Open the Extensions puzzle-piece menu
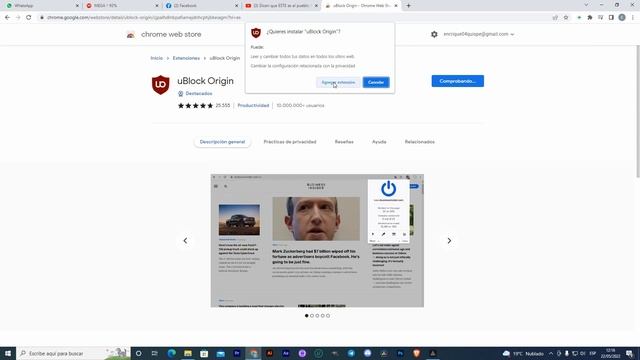Image resolution: width=640 pixels, height=360 pixels. [x=590, y=18]
